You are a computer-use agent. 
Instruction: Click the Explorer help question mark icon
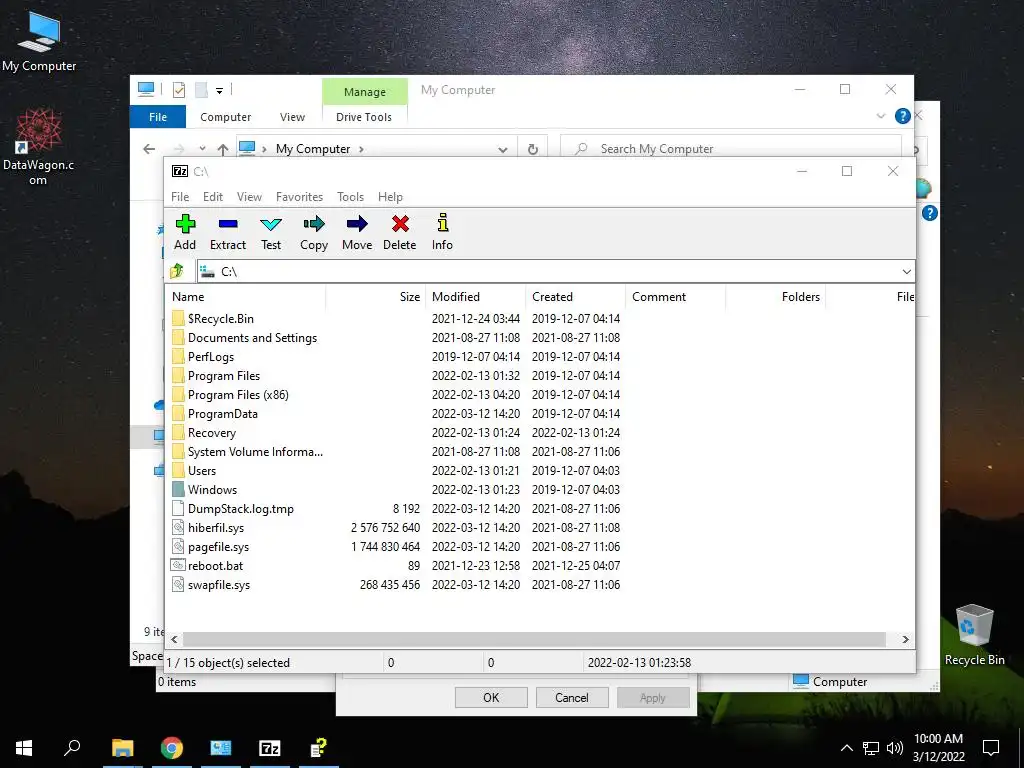pos(903,116)
